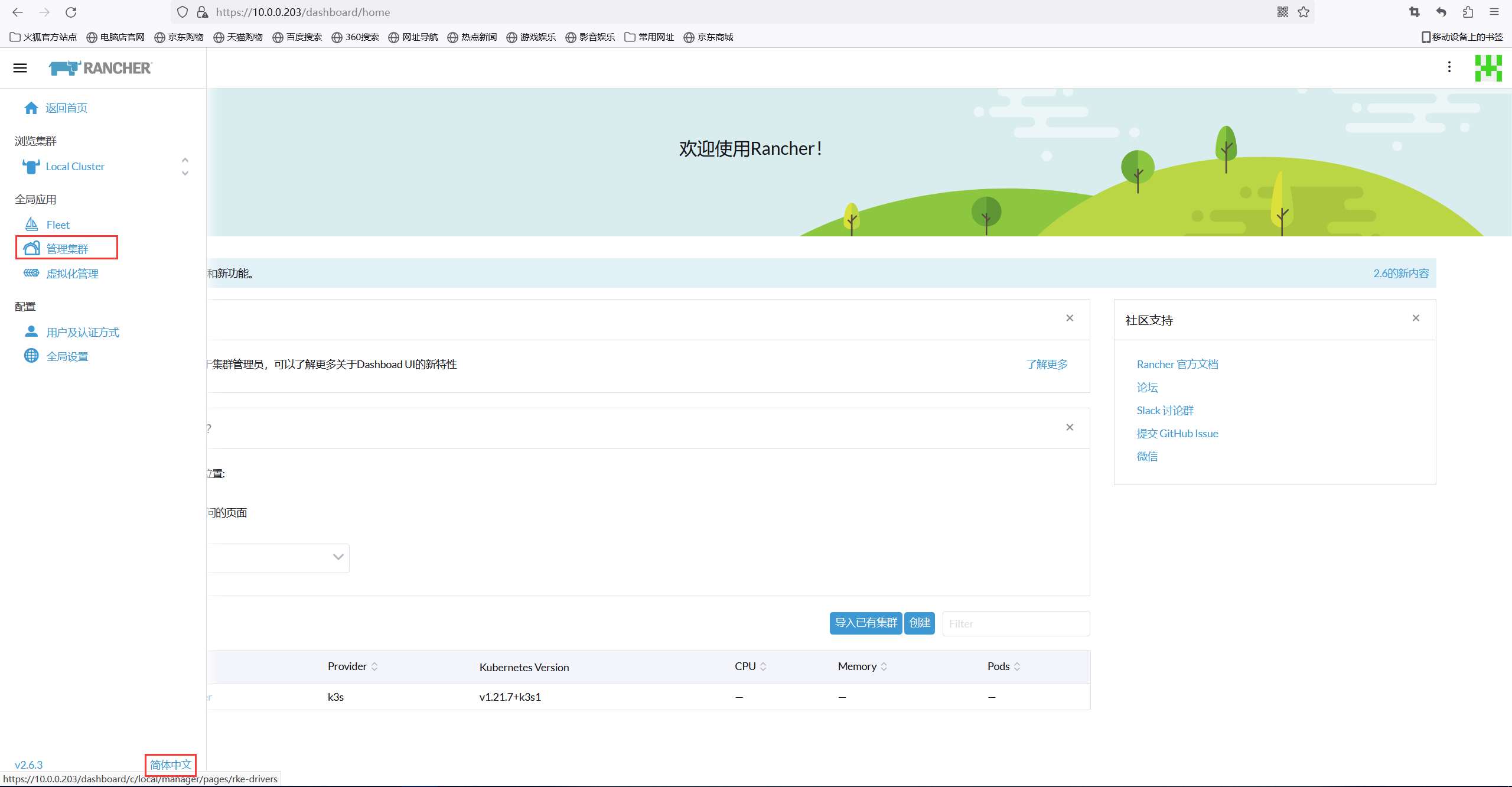Viewport: 1512px width, 787px height.
Task: Click the 虚拟化管理 icon
Action: [x=31, y=273]
